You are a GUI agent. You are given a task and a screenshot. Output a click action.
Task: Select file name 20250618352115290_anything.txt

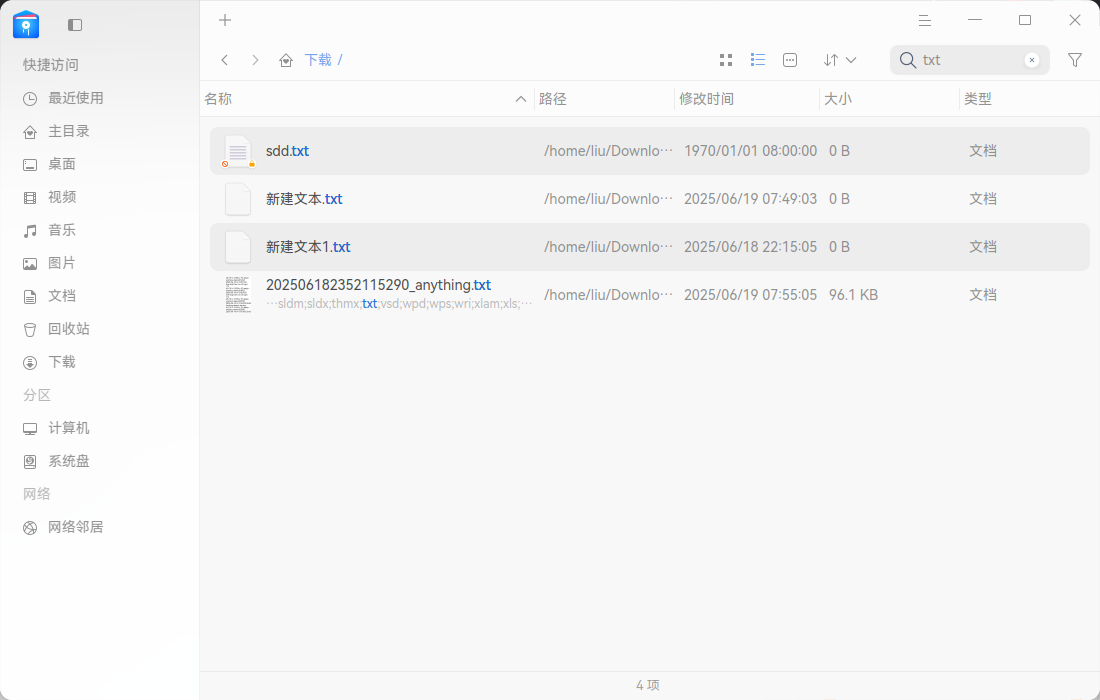[x=378, y=285]
